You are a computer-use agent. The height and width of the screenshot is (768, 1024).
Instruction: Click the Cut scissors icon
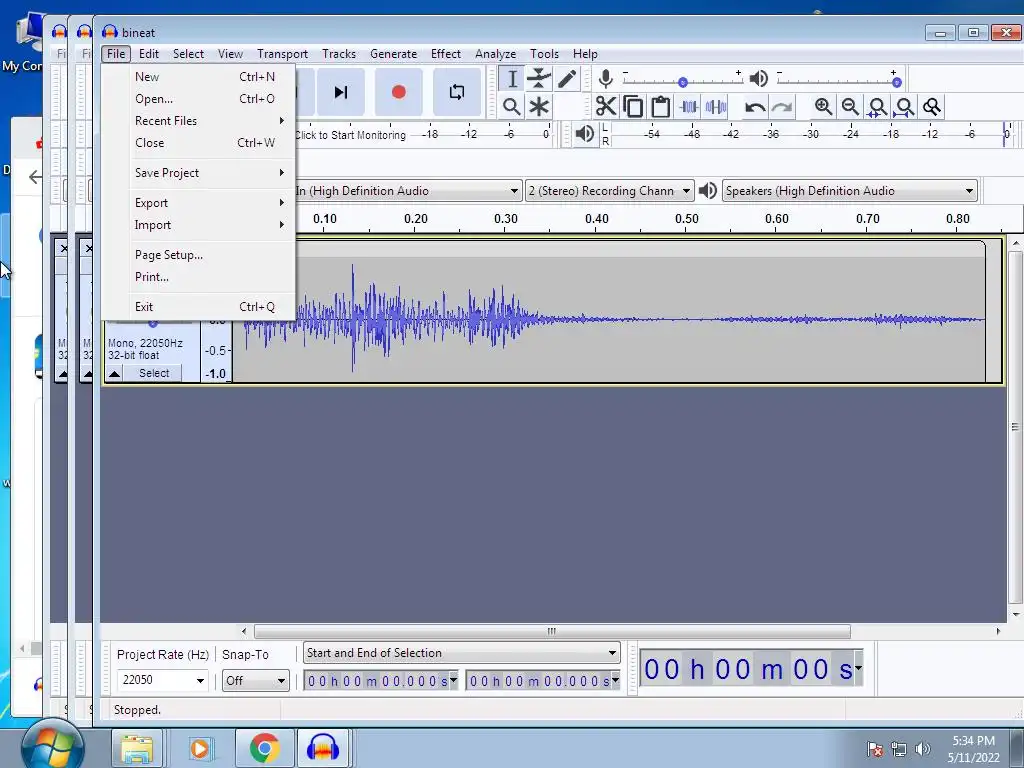pos(606,106)
